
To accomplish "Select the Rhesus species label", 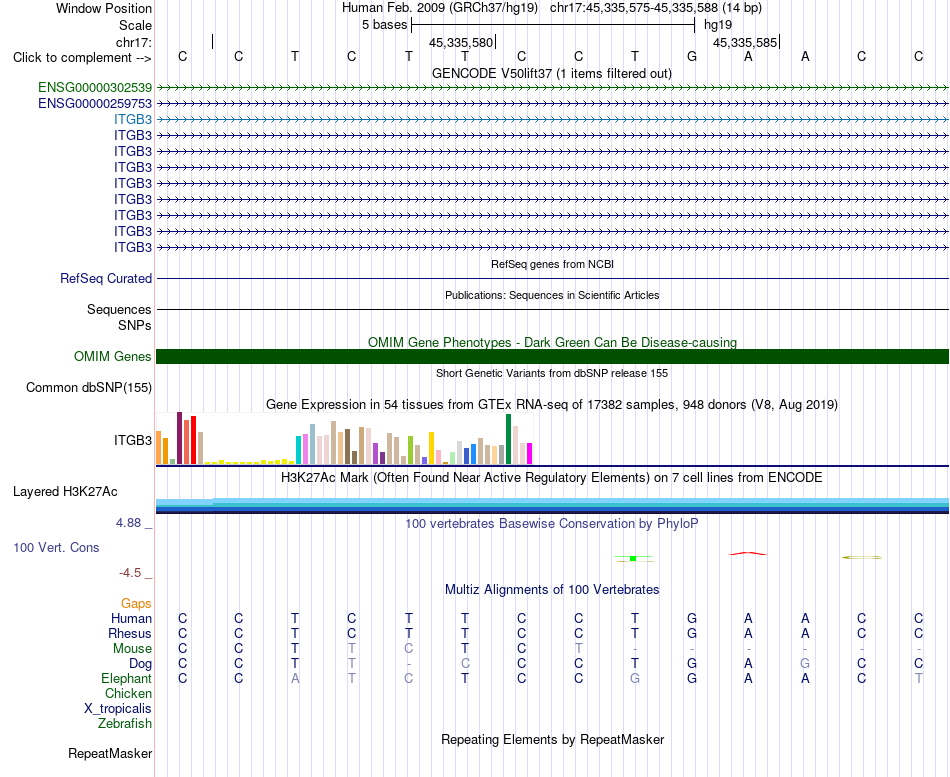I will pyautogui.click(x=130, y=633).
